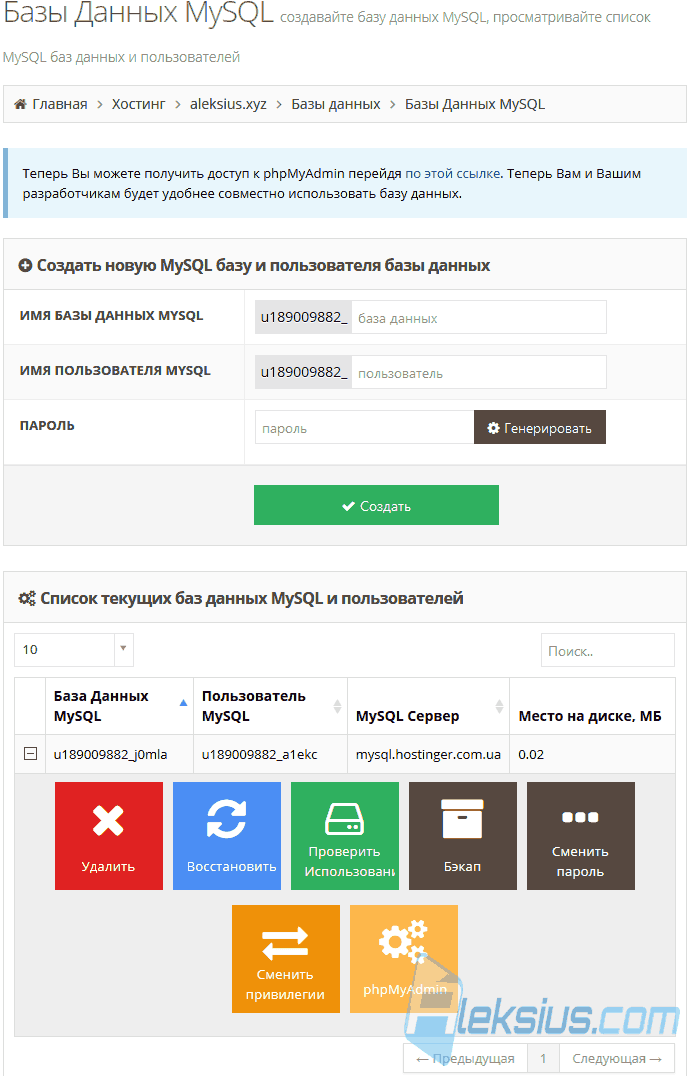Image resolution: width=690 pixels, height=1076 pixels.
Task: Click the Базы Данных MySQL breadcrumb text
Action: point(475,104)
